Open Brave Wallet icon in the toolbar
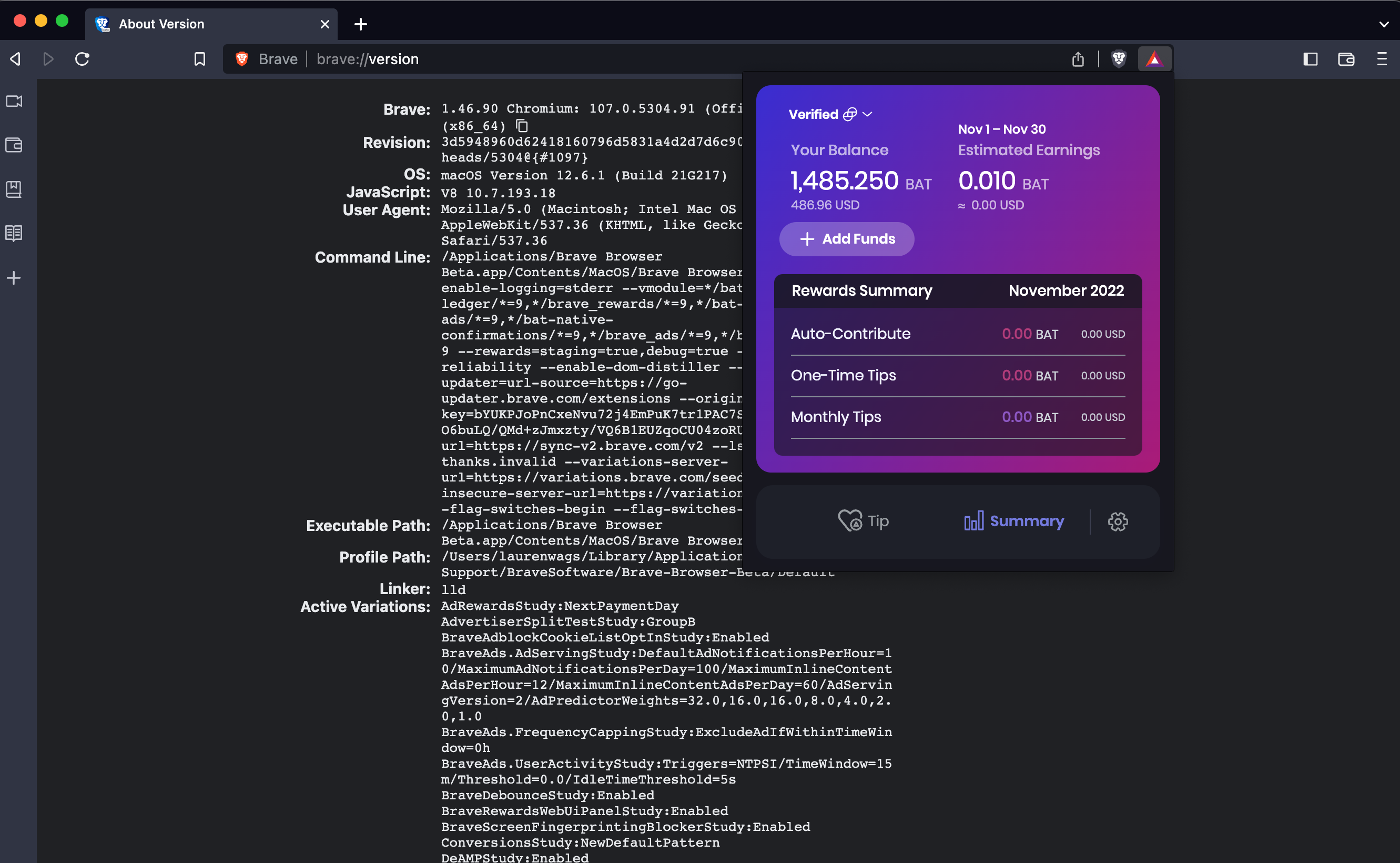1400x863 pixels. tap(1346, 59)
